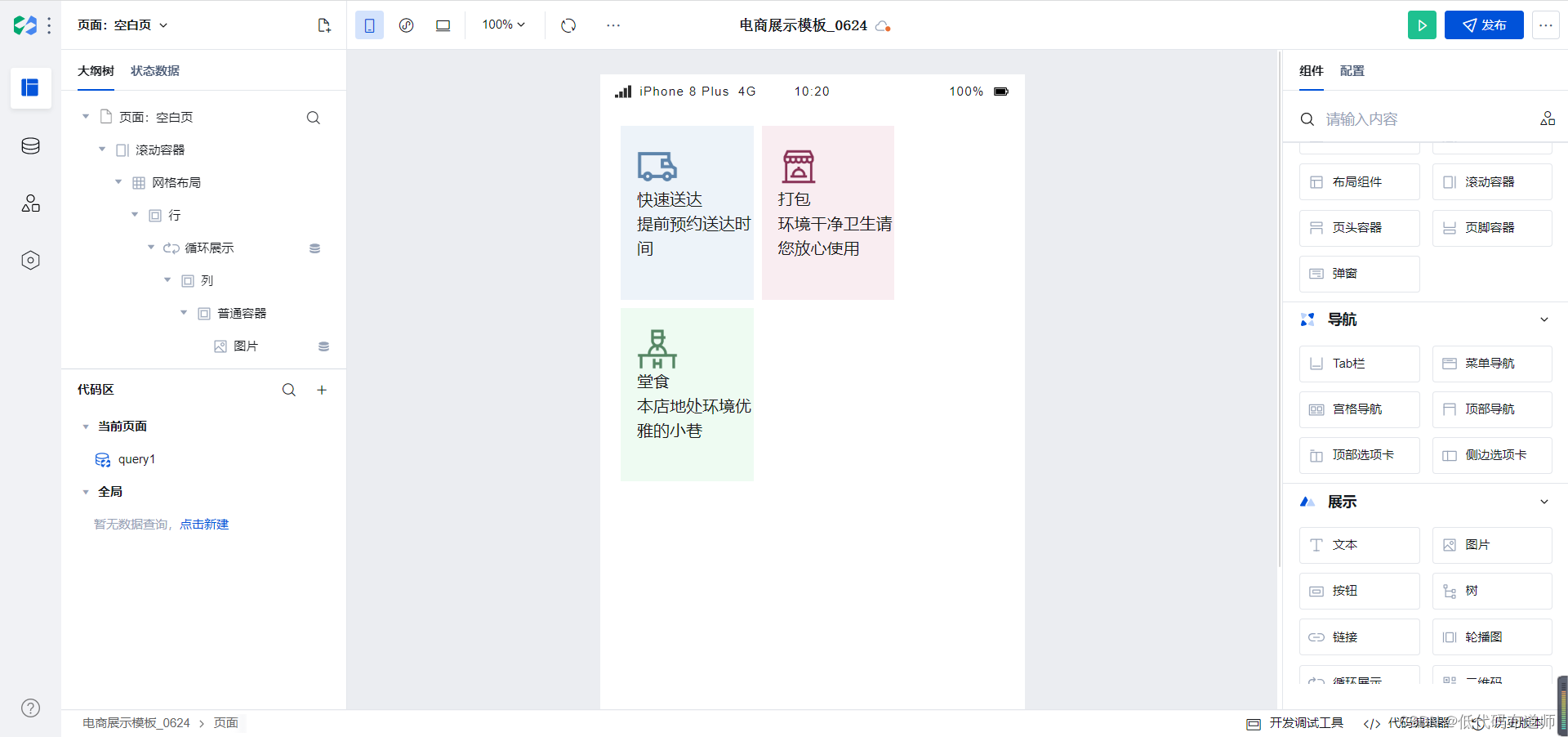The height and width of the screenshot is (737, 1568).
Task: Collapse the 展示 component section
Action: 1544,502
